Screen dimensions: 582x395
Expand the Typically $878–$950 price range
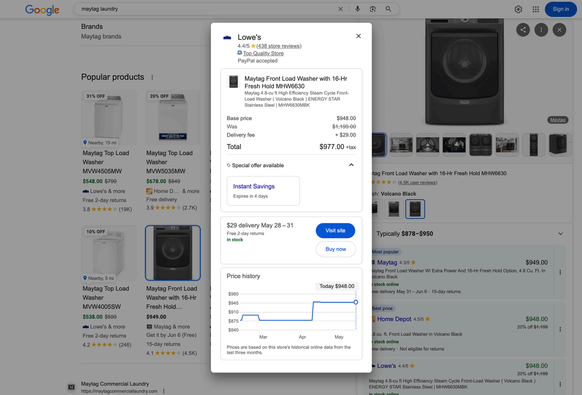pos(560,234)
